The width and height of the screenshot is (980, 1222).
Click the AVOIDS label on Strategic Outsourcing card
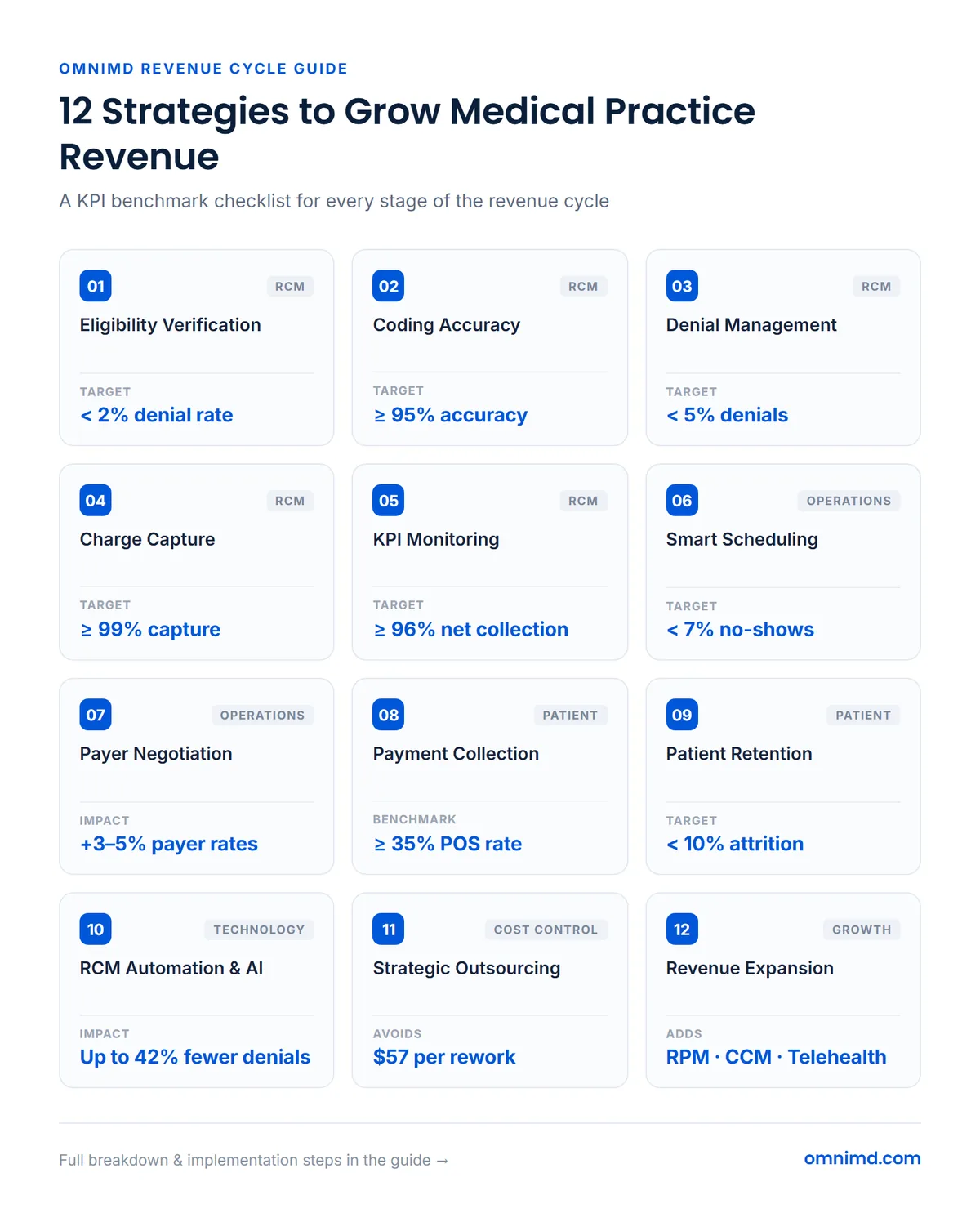(x=398, y=1034)
